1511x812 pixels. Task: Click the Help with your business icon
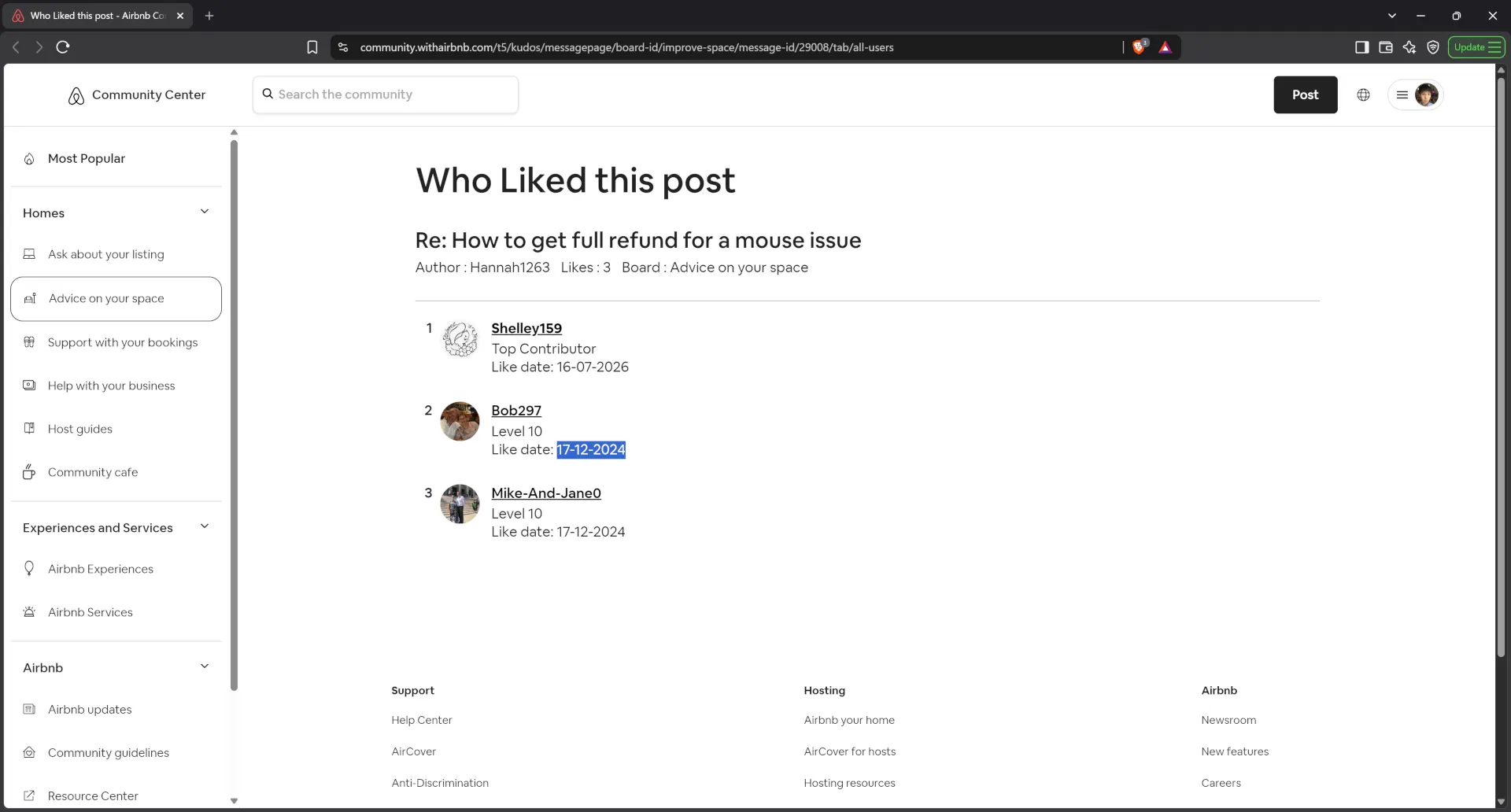tap(29, 386)
